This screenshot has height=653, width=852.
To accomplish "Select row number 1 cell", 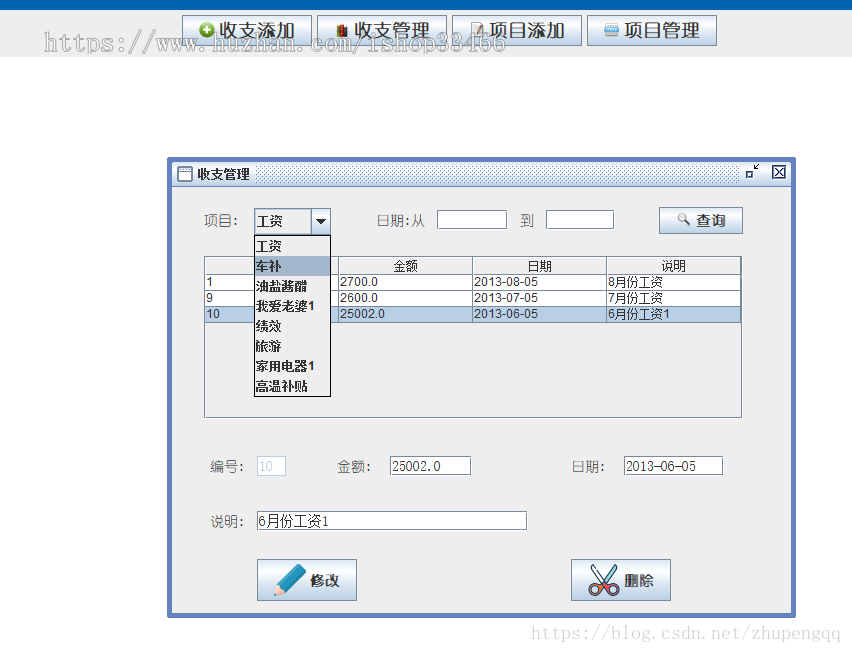I will [x=230, y=282].
